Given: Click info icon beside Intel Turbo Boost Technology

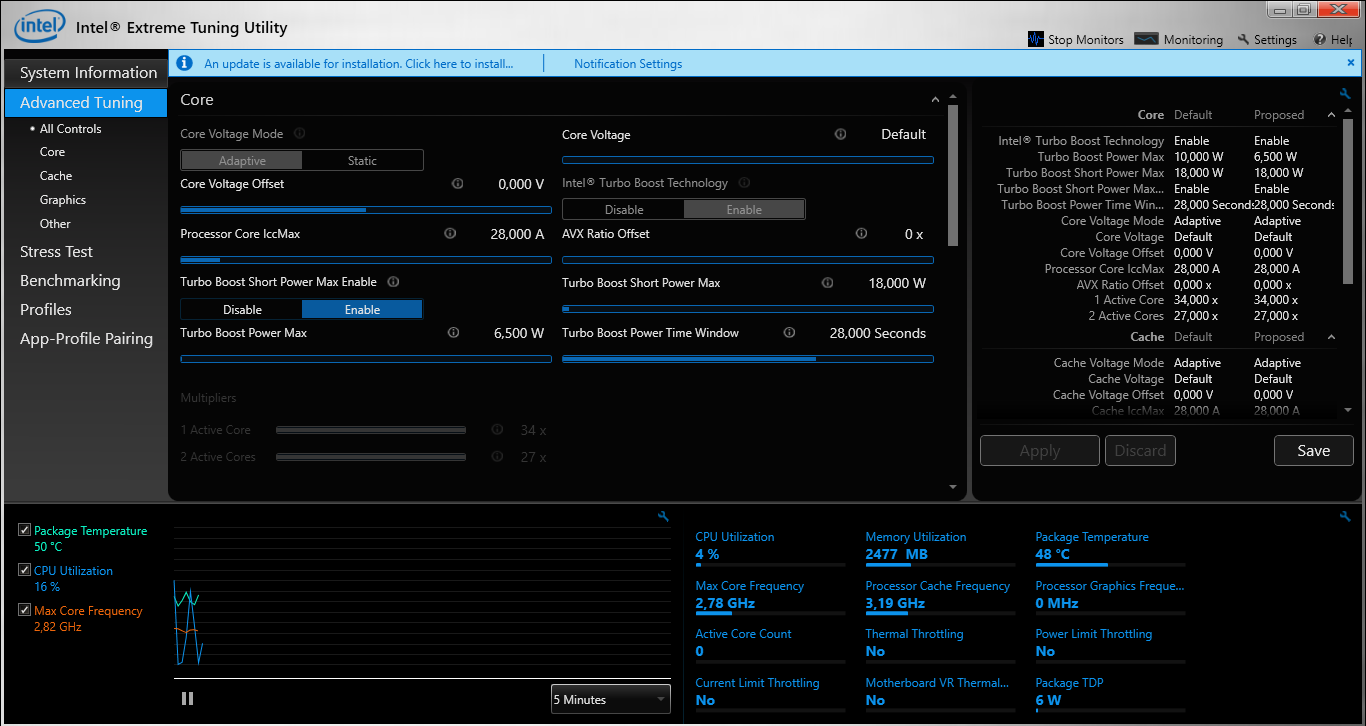Looking at the screenshot, I should tap(744, 183).
